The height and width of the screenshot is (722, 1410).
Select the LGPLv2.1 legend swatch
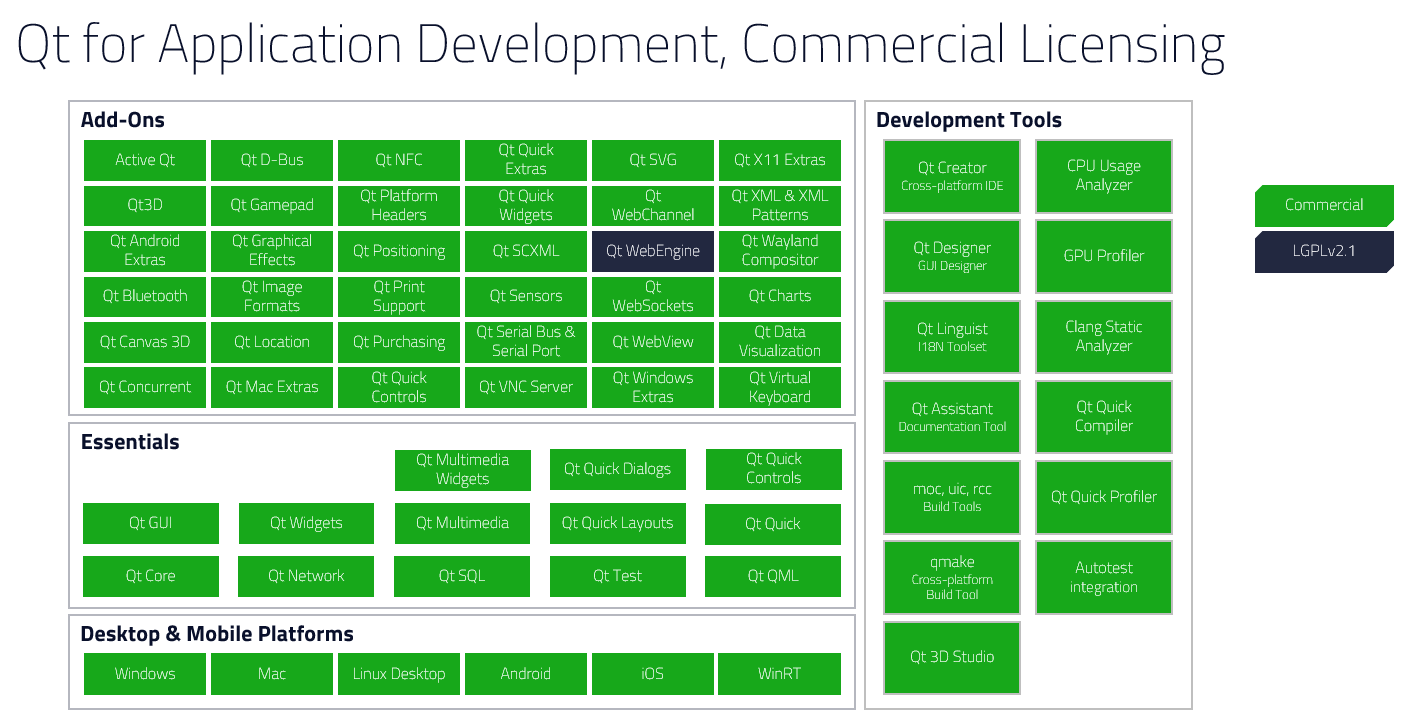click(x=1323, y=251)
